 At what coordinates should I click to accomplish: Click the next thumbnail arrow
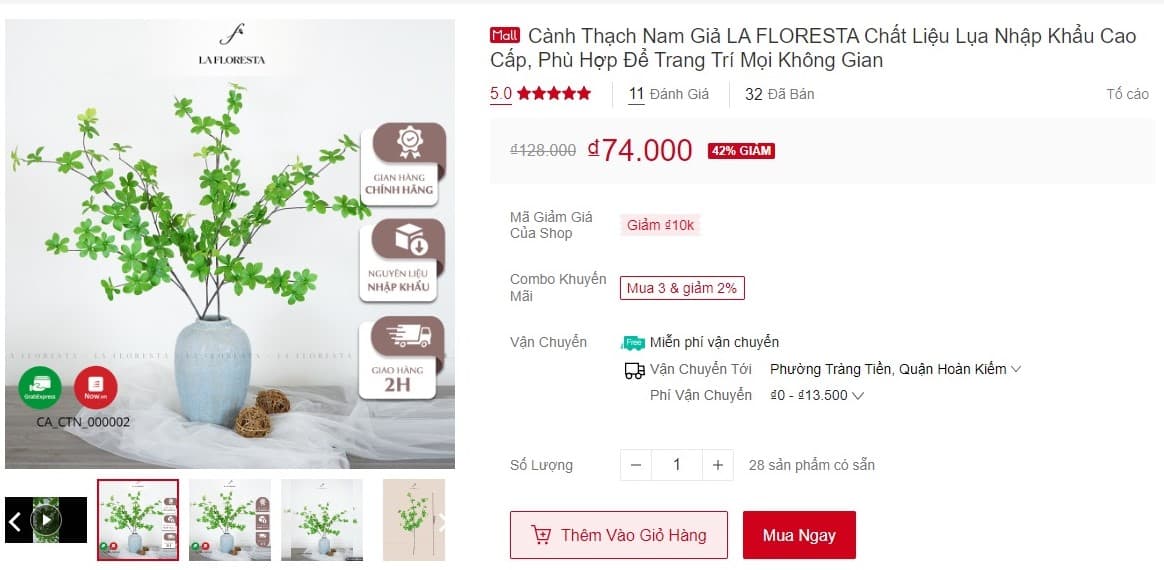point(443,522)
